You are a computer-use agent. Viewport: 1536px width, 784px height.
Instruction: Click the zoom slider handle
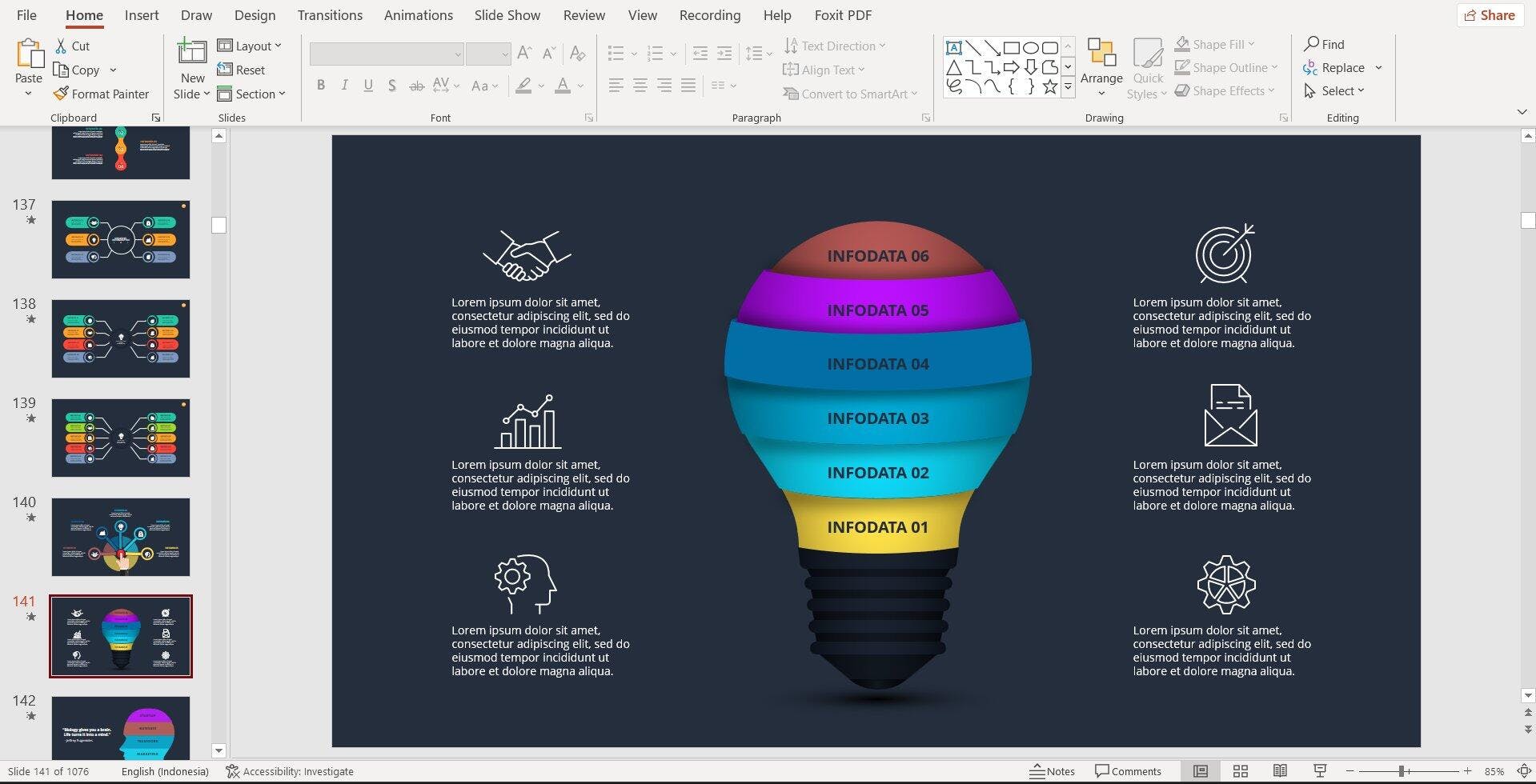(x=1402, y=771)
